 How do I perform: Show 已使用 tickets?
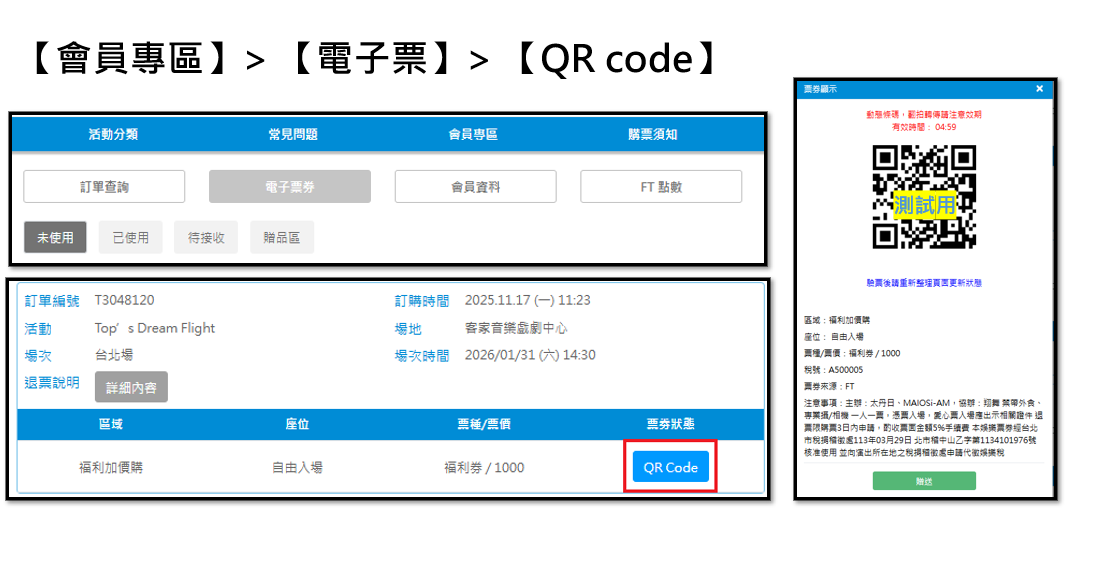click(x=130, y=238)
